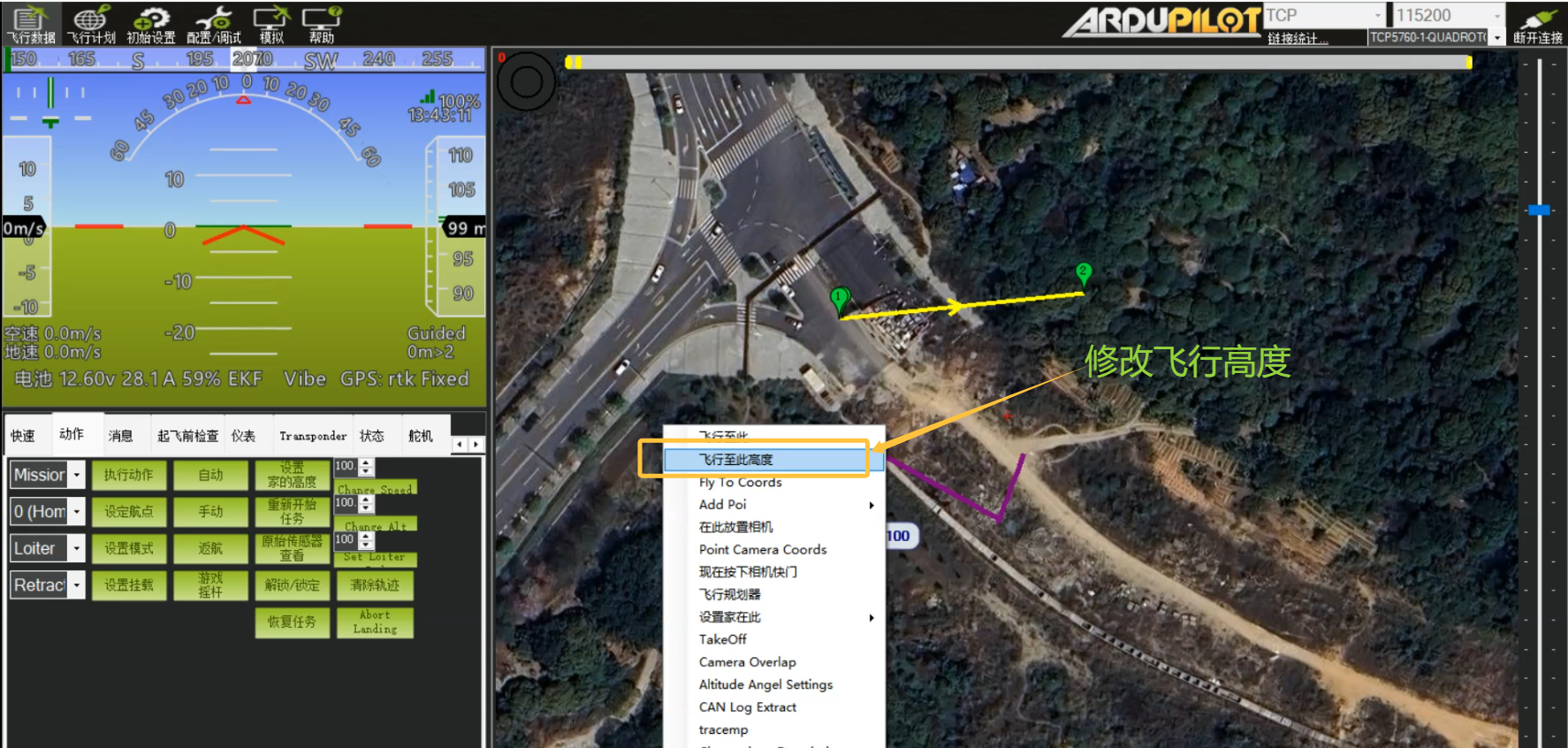
Task: Expand the Loiter mode dropdown
Action: 77,549
